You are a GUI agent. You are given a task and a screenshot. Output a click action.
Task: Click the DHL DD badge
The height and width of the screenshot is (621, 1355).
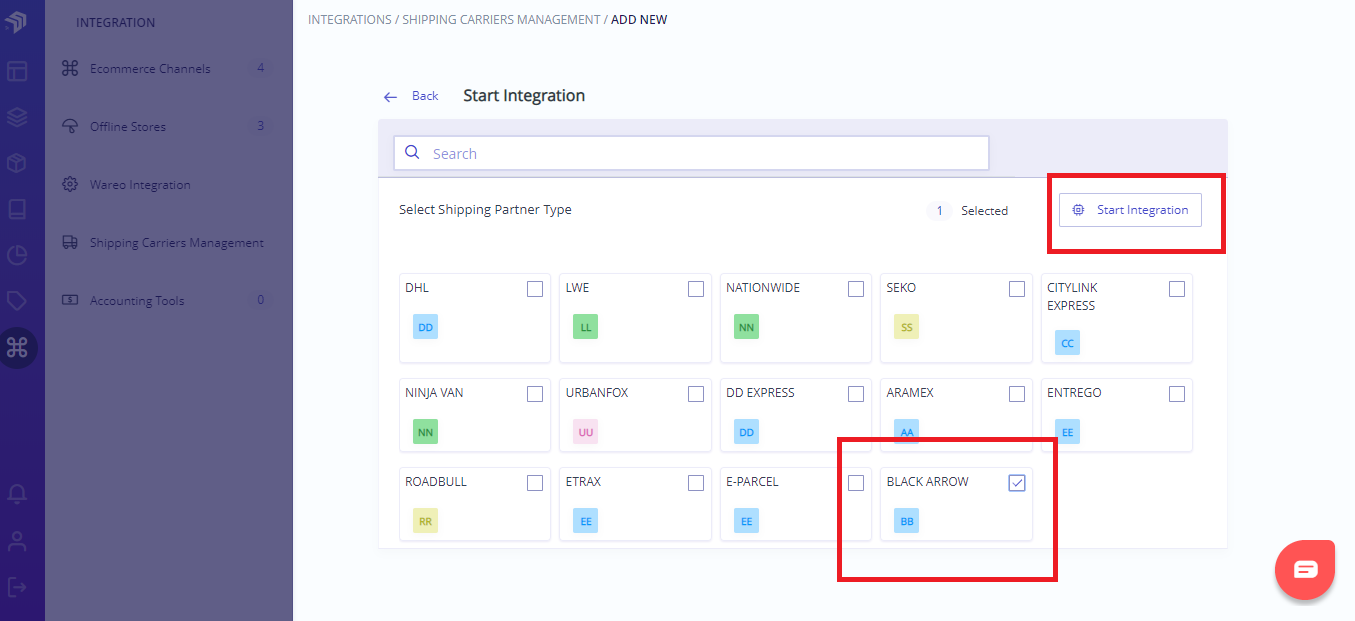click(x=425, y=327)
